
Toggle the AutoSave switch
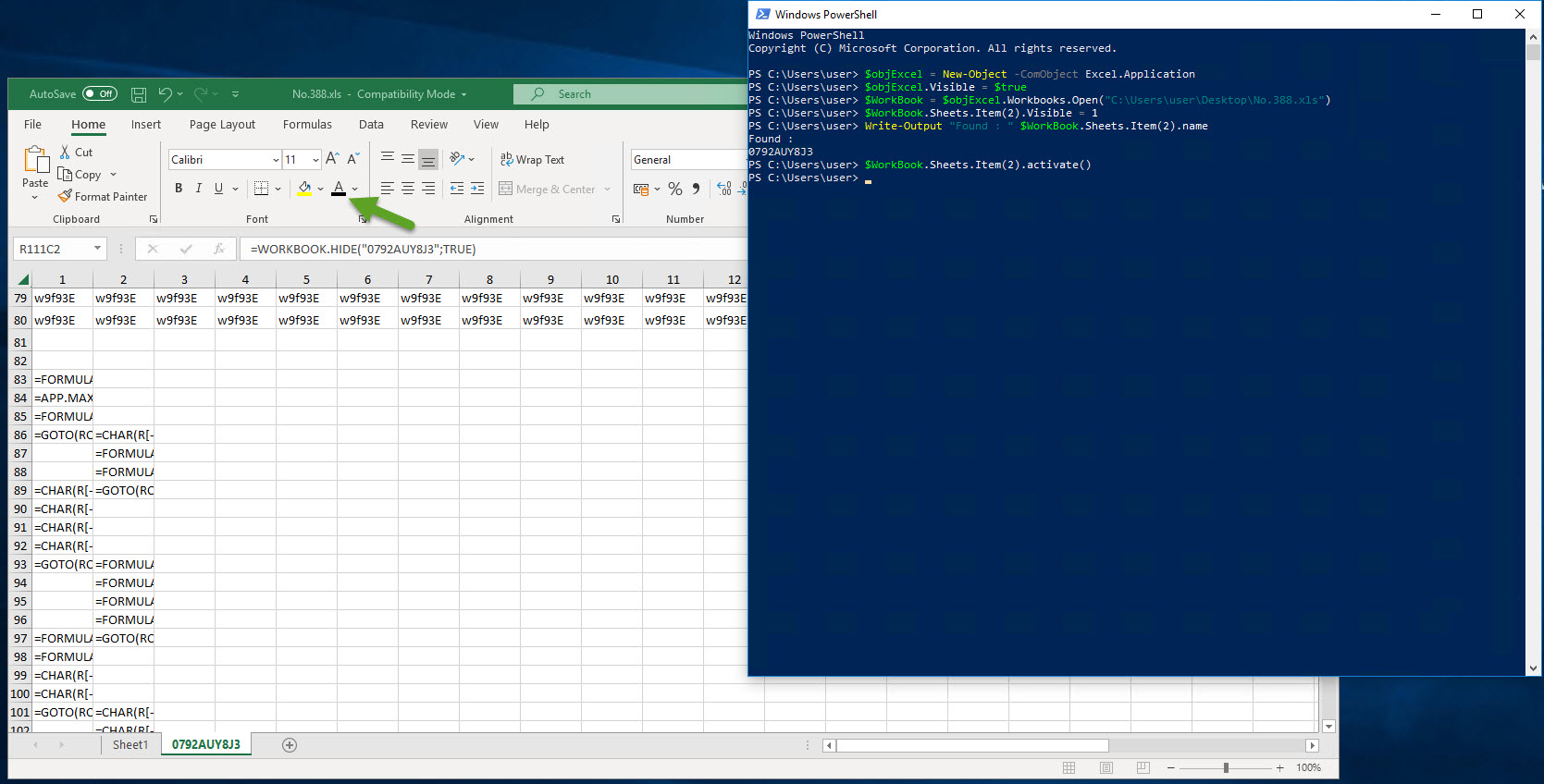tap(100, 93)
